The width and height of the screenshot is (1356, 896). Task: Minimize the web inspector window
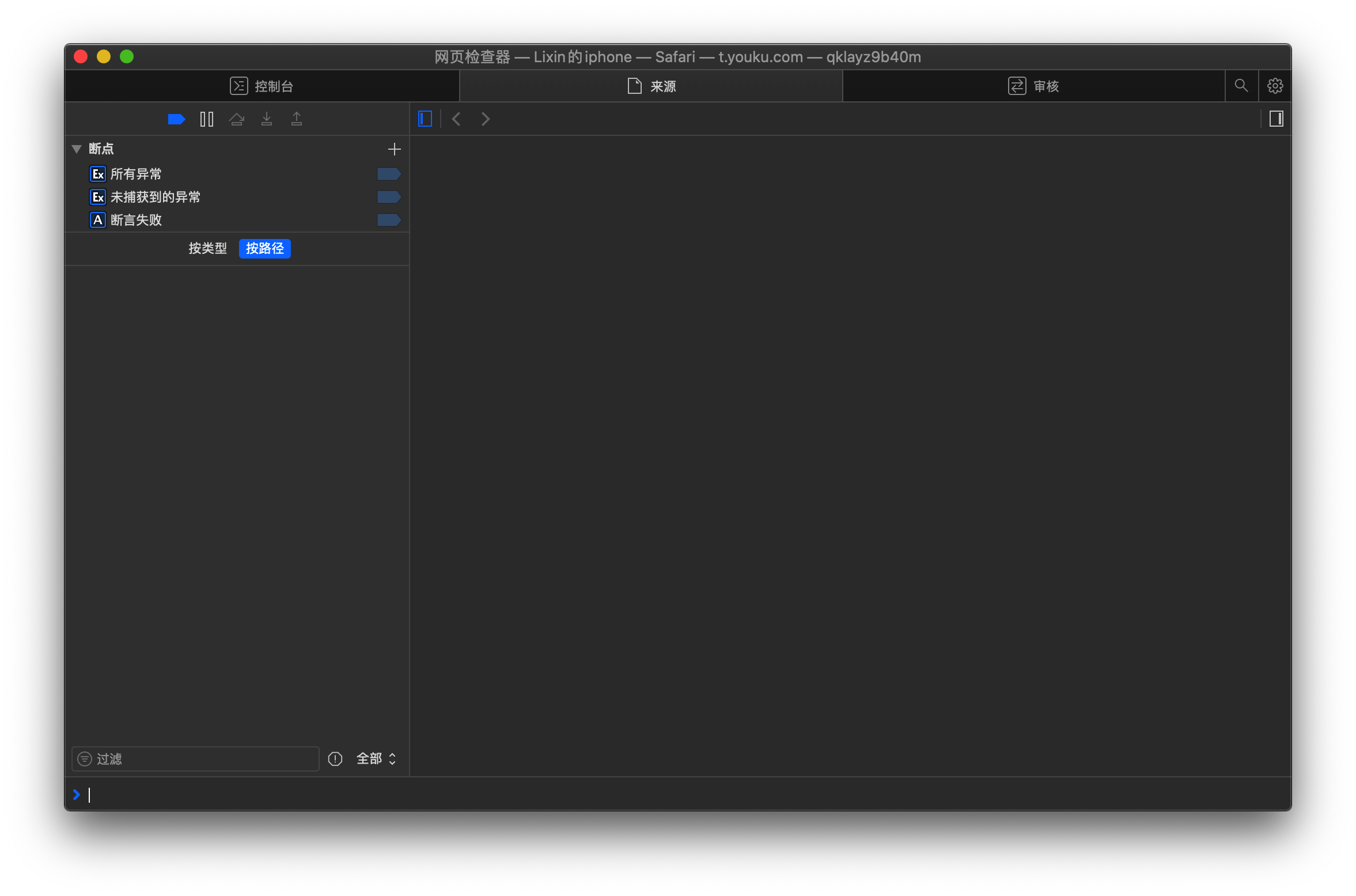[x=104, y=56]
